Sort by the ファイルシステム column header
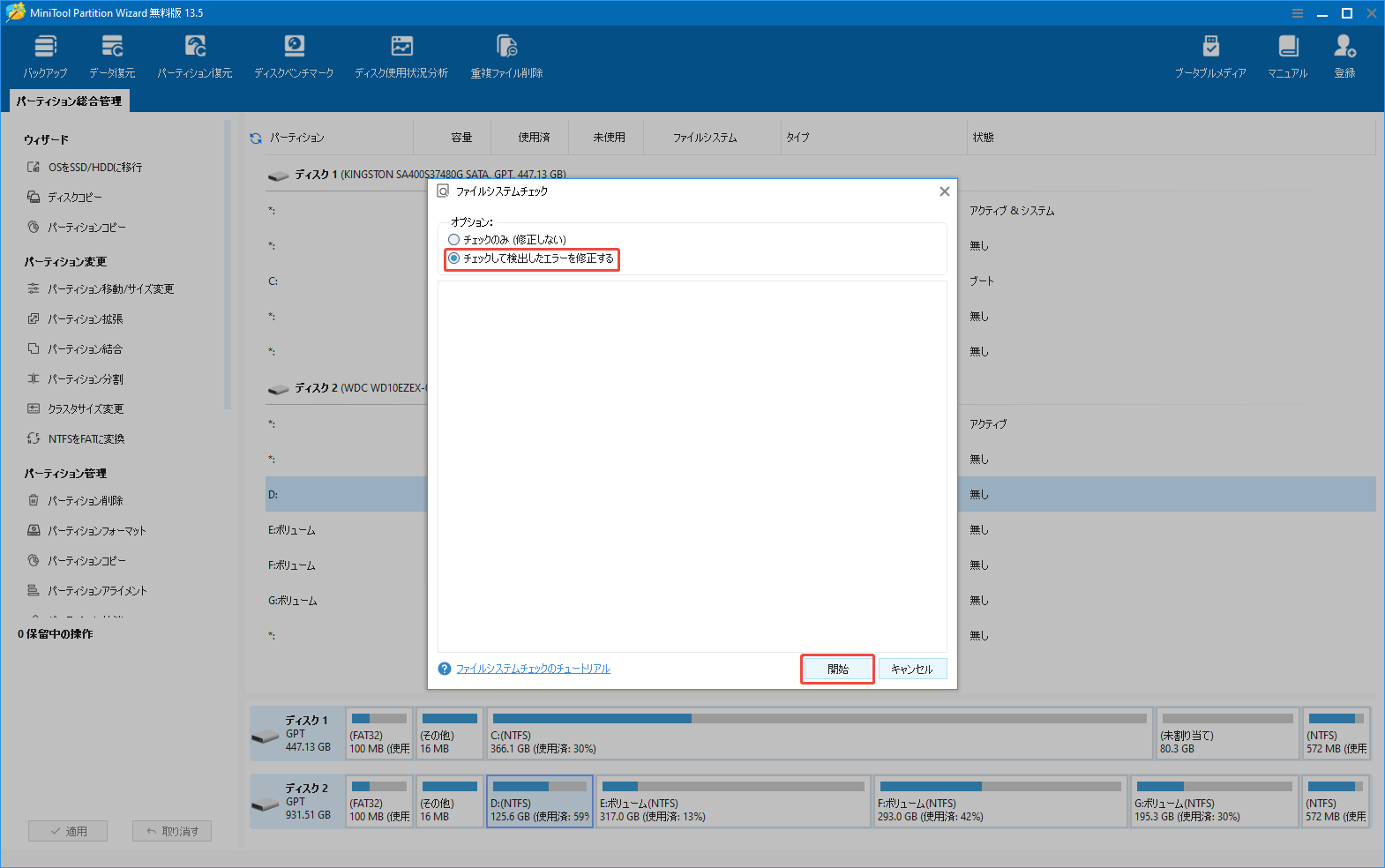 (704, 138)
